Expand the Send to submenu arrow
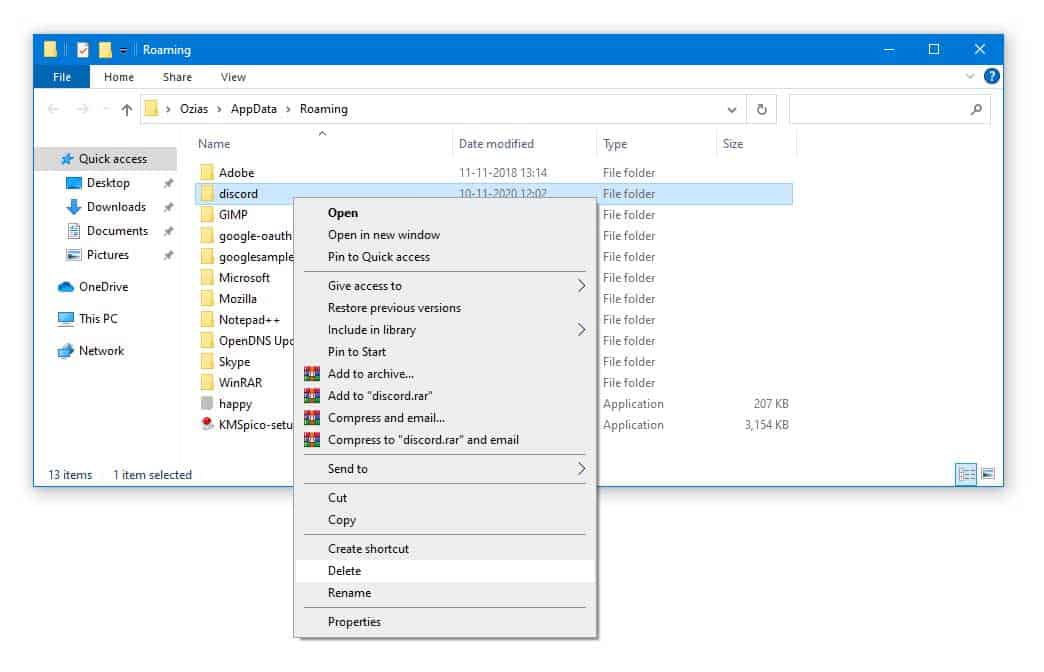1044x672 pixels. pos(581,469)
